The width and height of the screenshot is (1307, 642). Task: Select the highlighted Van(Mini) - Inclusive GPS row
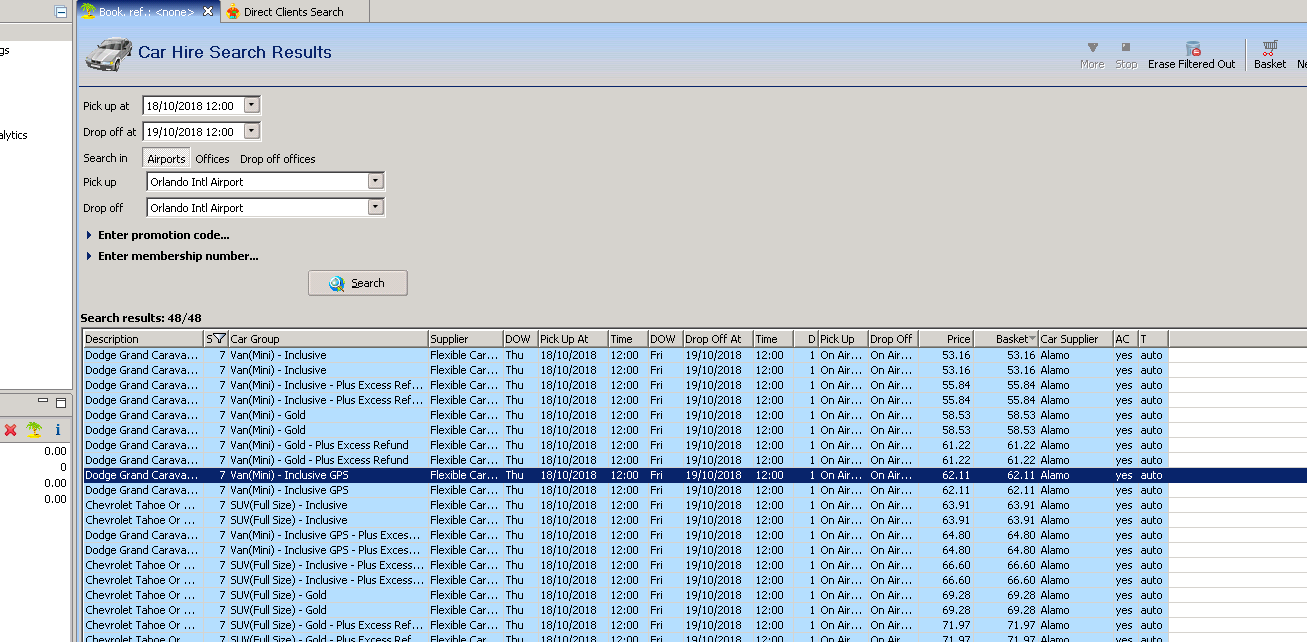(x=695, y=475)
